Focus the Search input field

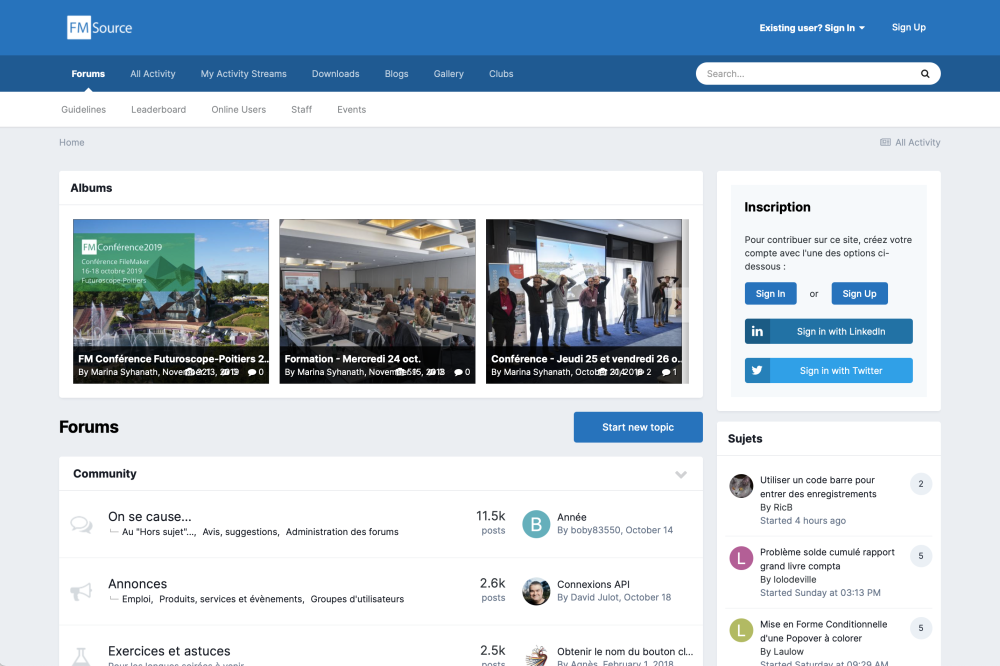pos(805,74)
